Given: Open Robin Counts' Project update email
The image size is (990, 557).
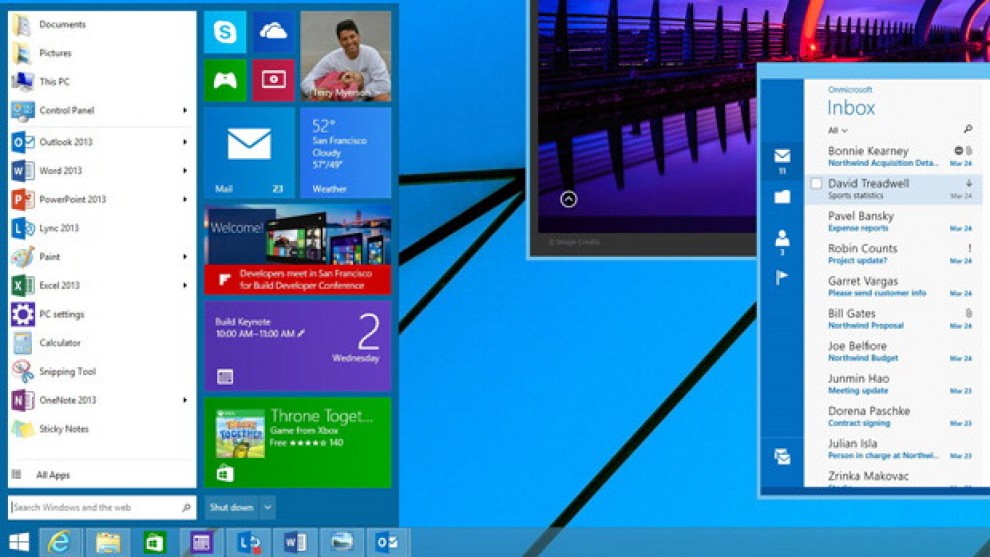Looking at the screenshot, I should pos(892,254).
